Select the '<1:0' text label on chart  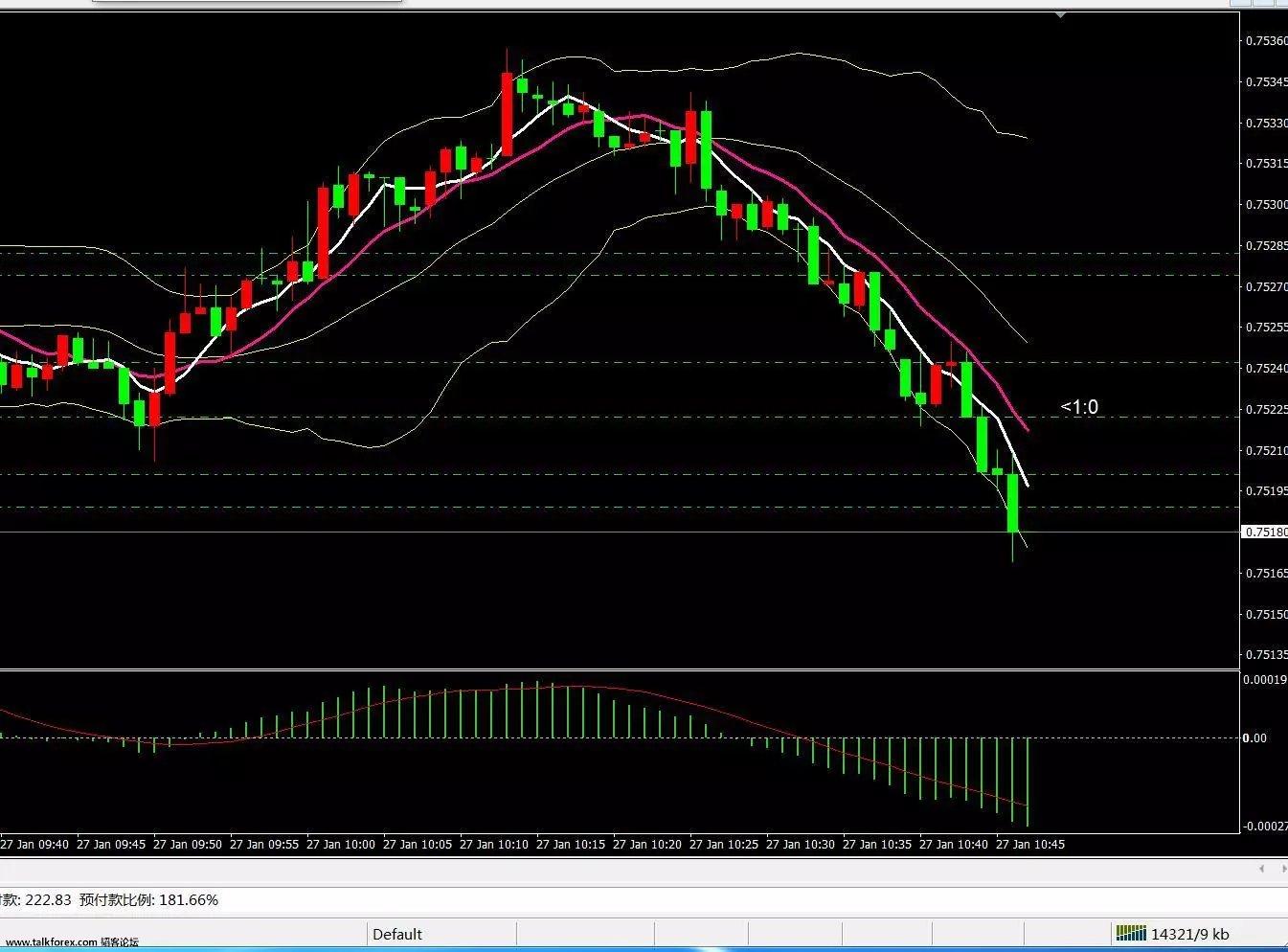pyautogui.click(x=1079, y=407)
